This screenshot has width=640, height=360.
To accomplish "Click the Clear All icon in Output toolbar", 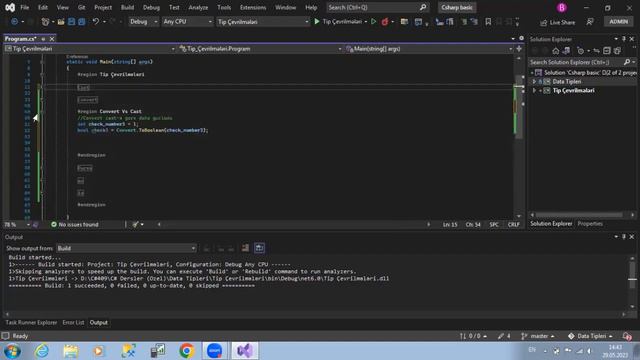I will click(245, 248).
